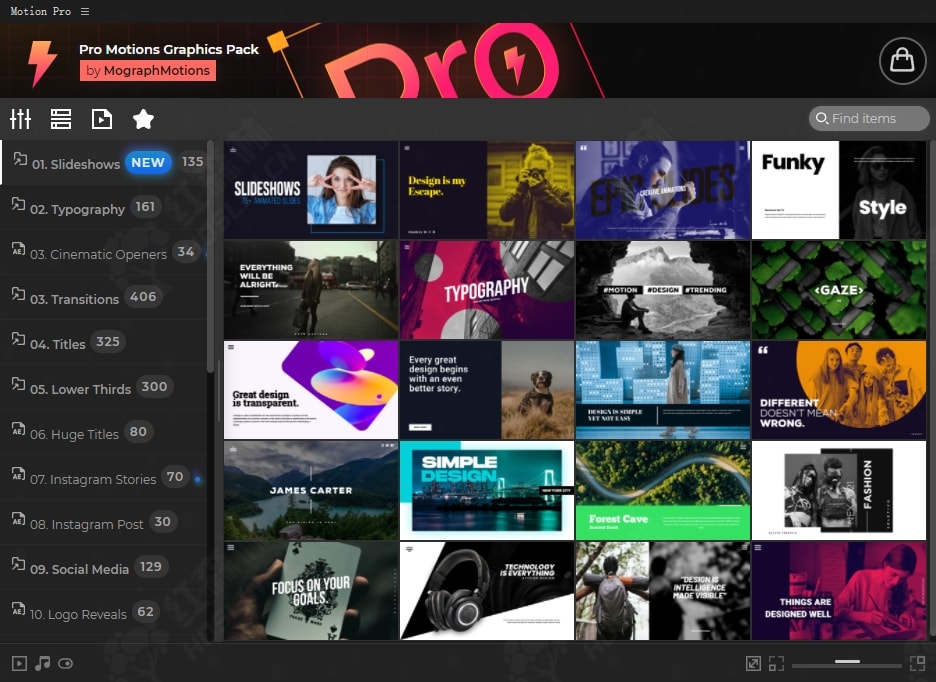
Task: Open the 'Things are designed well' thumbnail
Action: click(x=839, y=591)
